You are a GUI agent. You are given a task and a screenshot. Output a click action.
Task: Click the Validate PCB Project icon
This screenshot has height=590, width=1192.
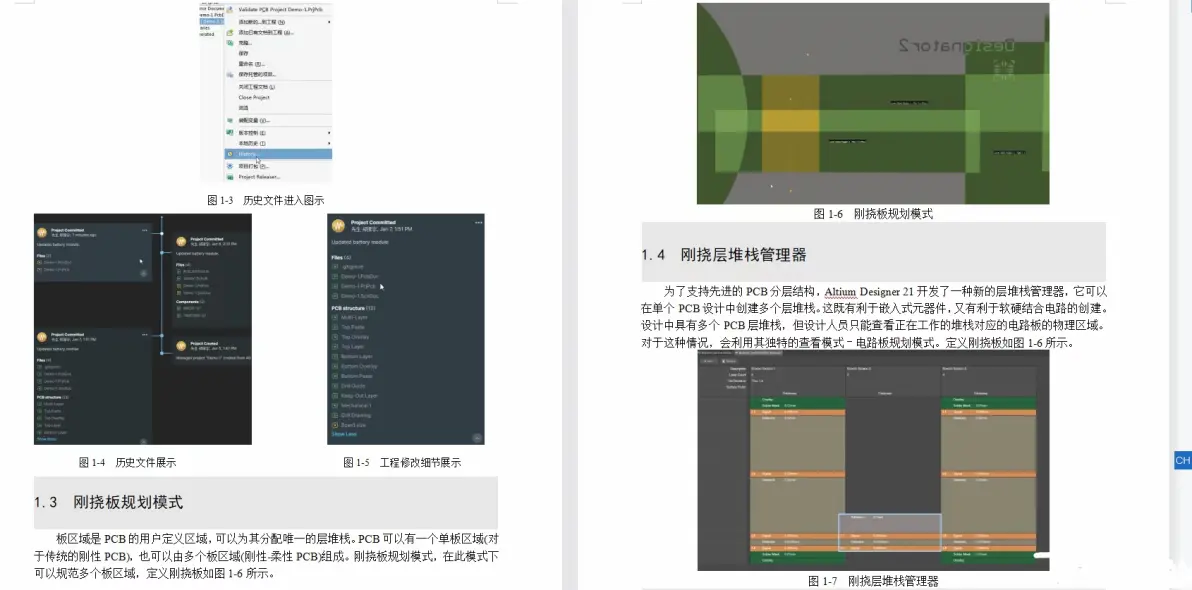click(x=230, y=9)
